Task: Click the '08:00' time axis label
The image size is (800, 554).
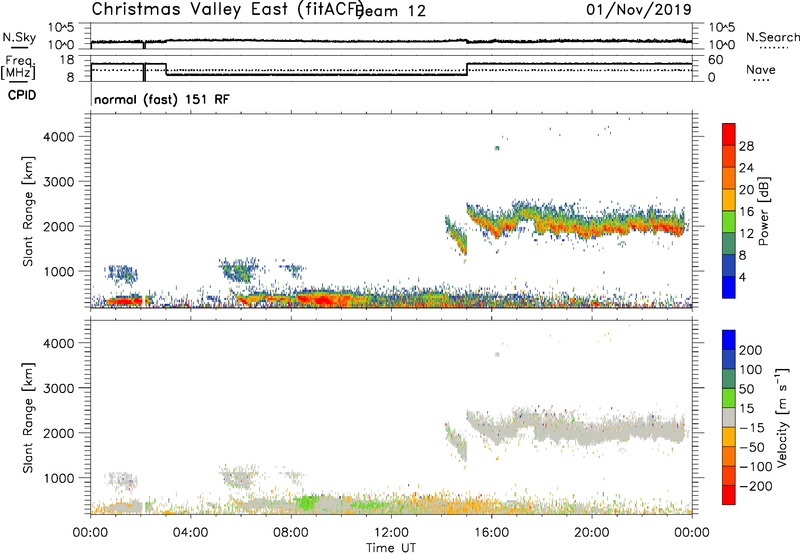Action: pos(291,533)
